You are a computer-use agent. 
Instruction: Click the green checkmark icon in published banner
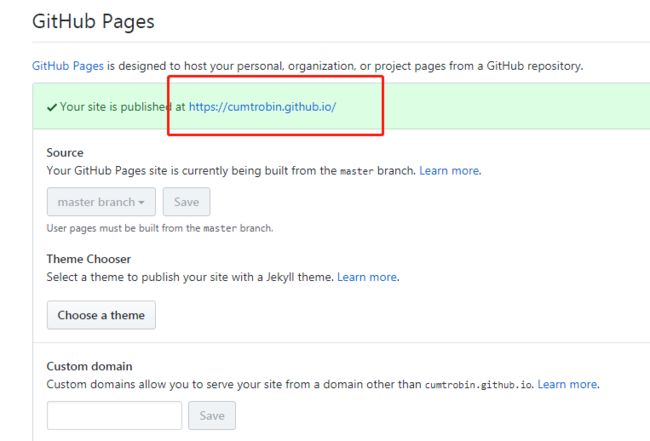coord(52,107)
